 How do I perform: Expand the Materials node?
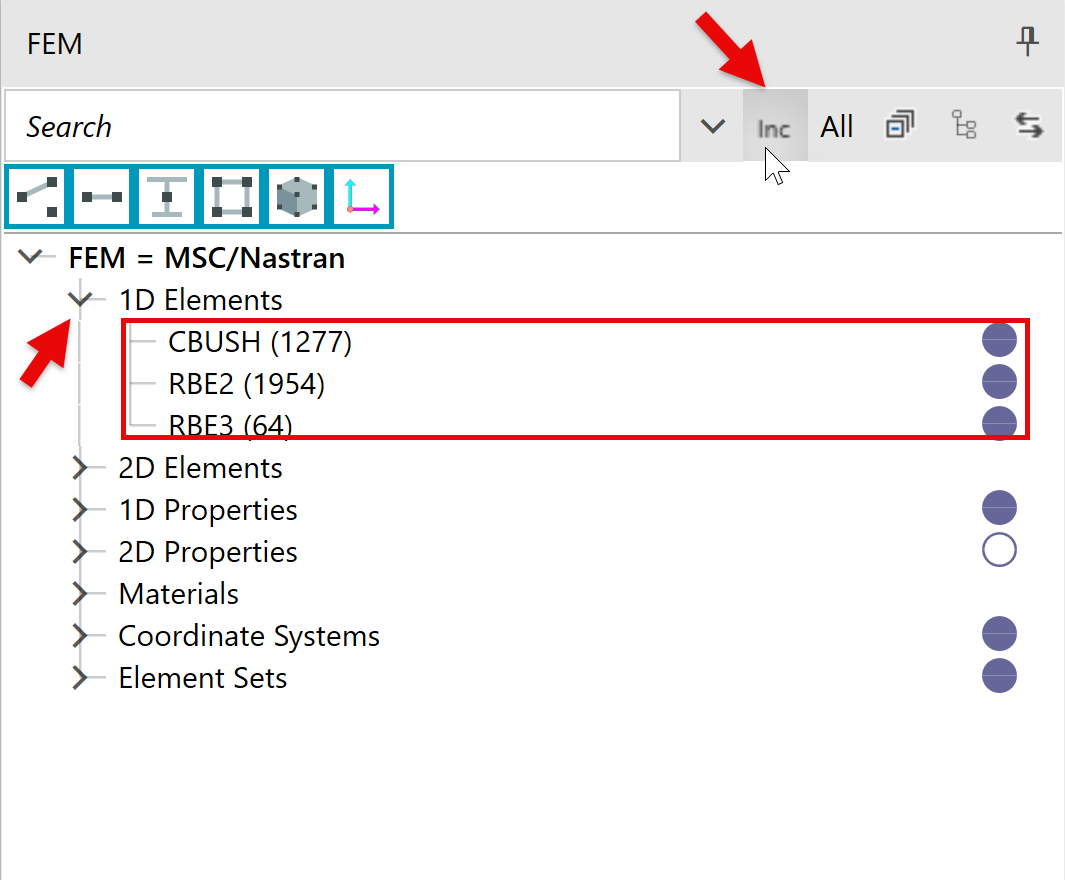pyautogui.click(x=79, y=593)
